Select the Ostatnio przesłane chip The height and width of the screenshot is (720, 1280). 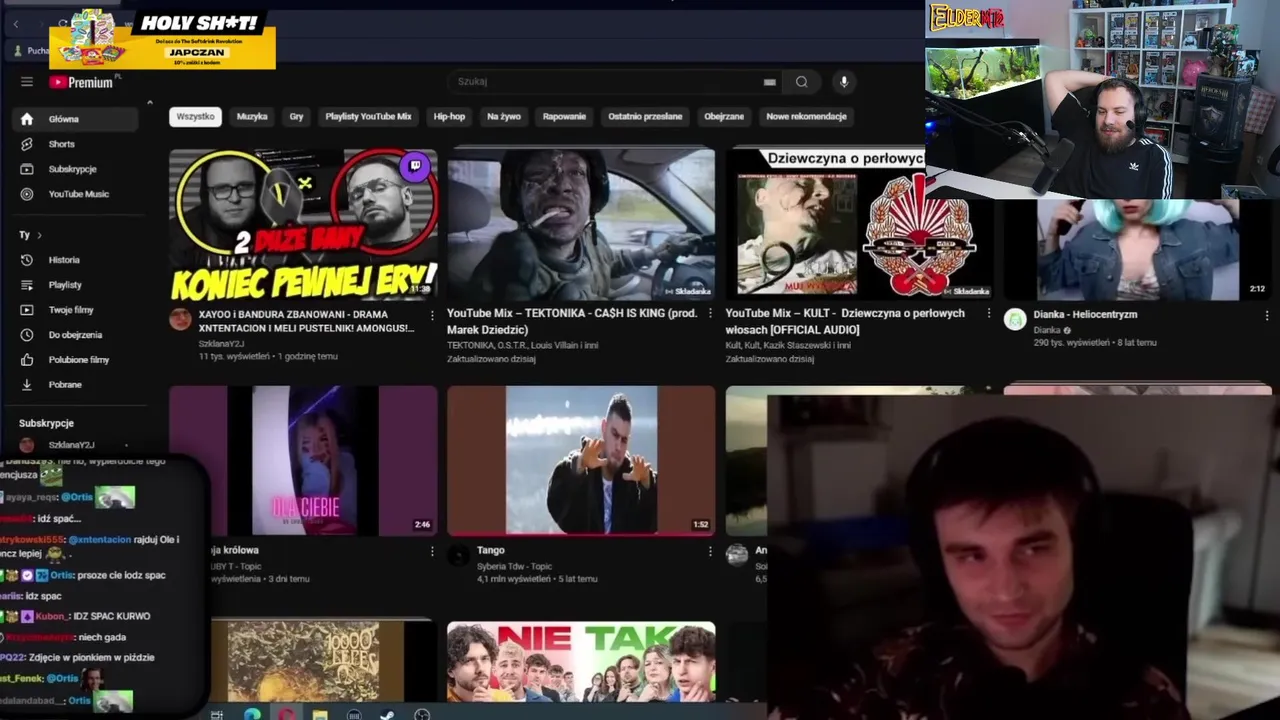[645, 117]
